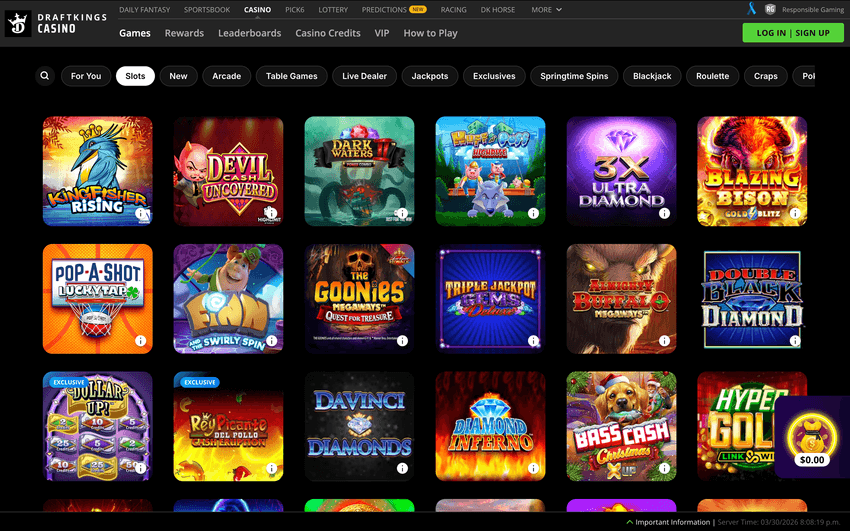This screenshot has height=531, width=850.
Task: Open the Casino Credits tab
Action: [328, 33]
